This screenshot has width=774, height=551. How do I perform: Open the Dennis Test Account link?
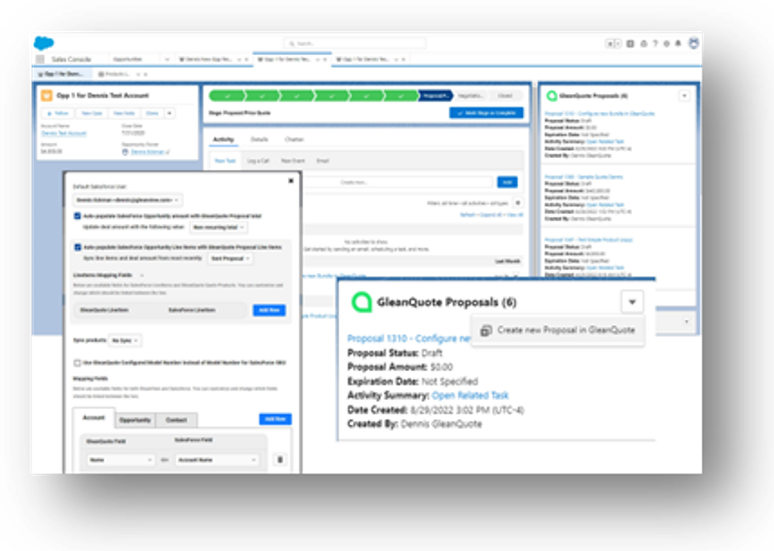(x=64, y=134)
